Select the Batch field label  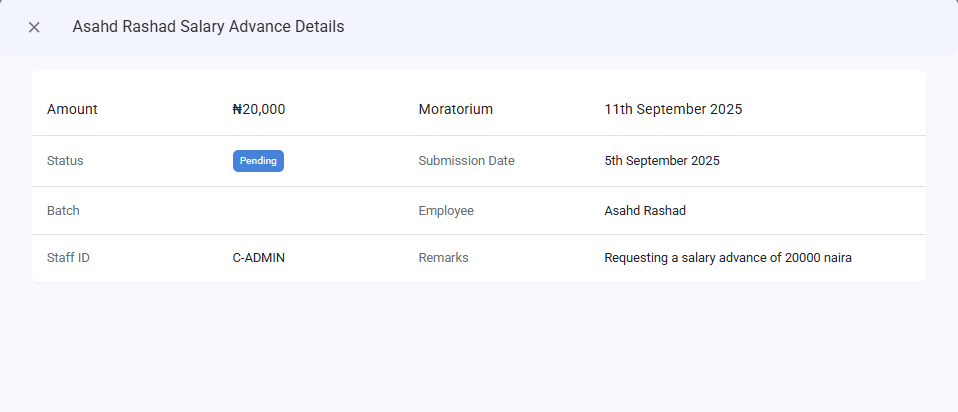[63, 211]
